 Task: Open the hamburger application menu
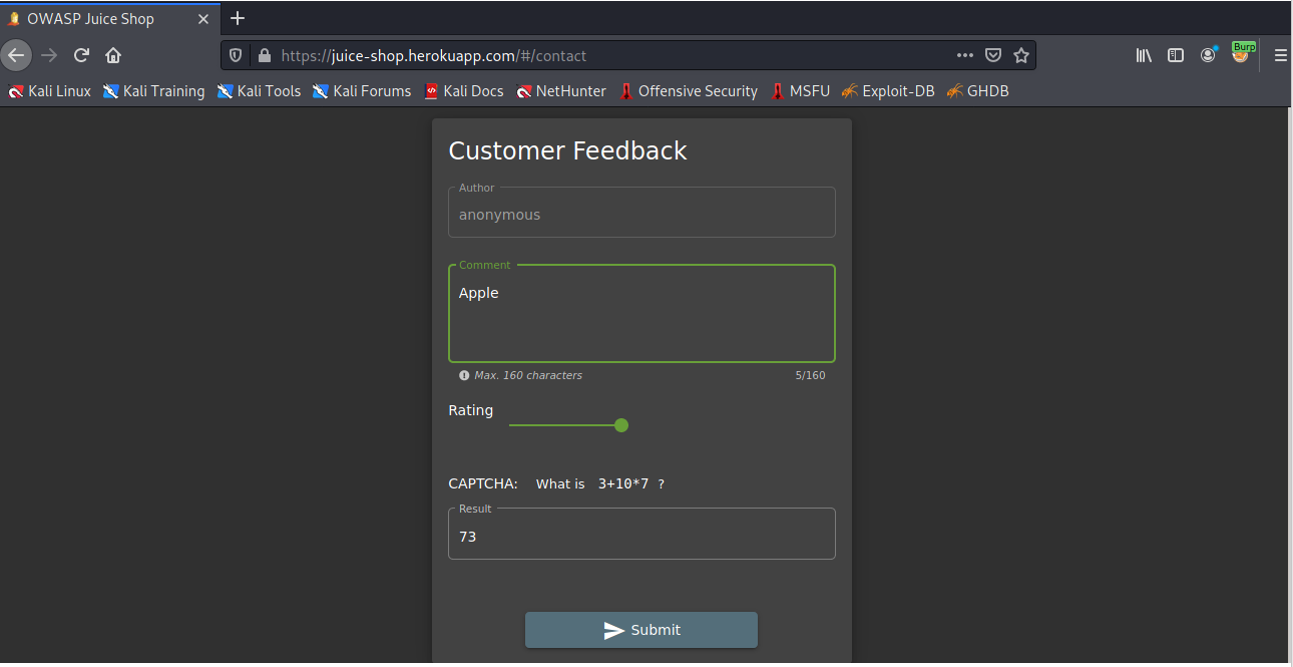pyautogui.click(x=1280, y=56)
